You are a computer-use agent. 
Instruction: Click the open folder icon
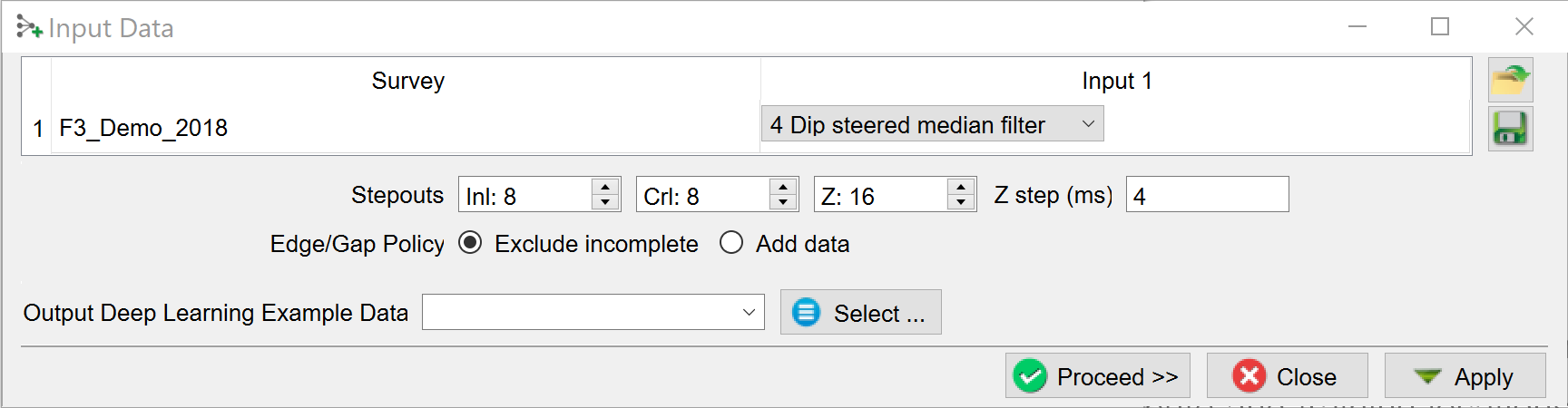coord(1510,81)
